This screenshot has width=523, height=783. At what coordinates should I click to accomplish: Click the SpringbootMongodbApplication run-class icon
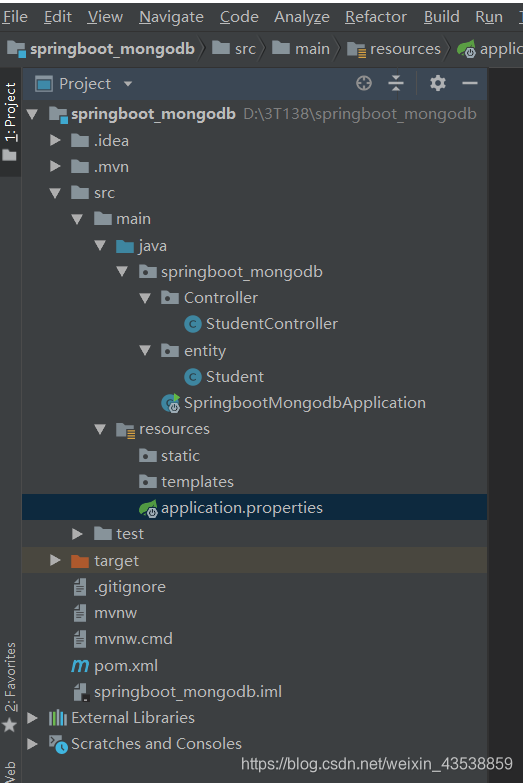(170, 403)
